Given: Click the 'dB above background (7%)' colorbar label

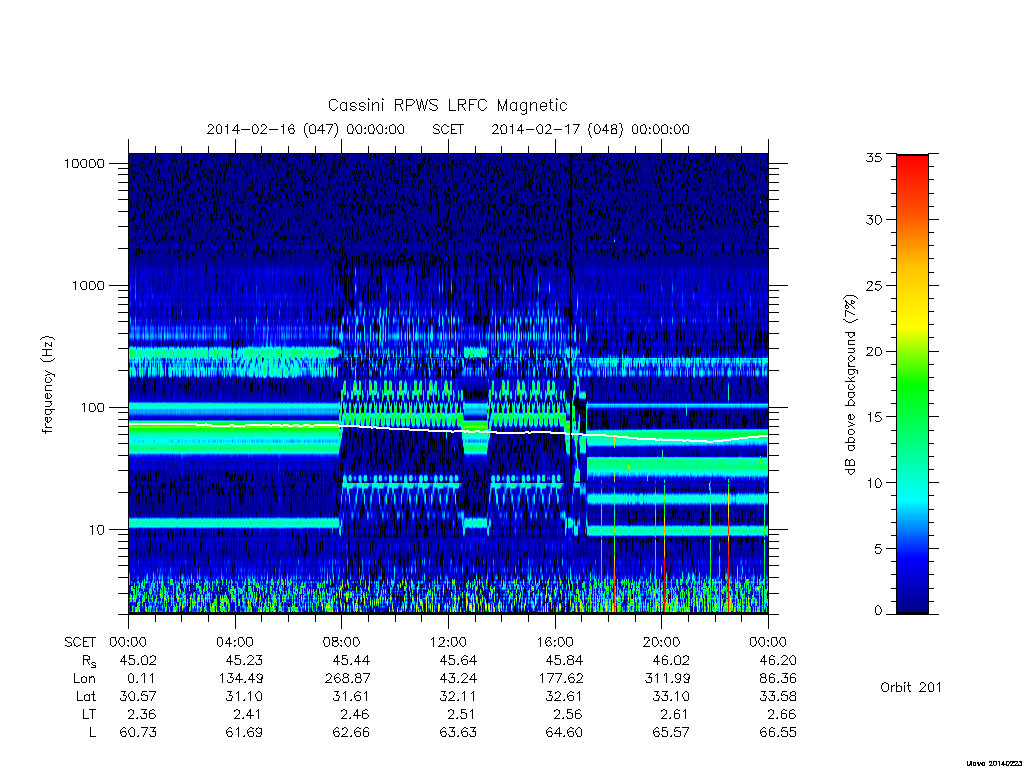Looking at the screenshot, I should pyautogui.click(x=850, y=385).
